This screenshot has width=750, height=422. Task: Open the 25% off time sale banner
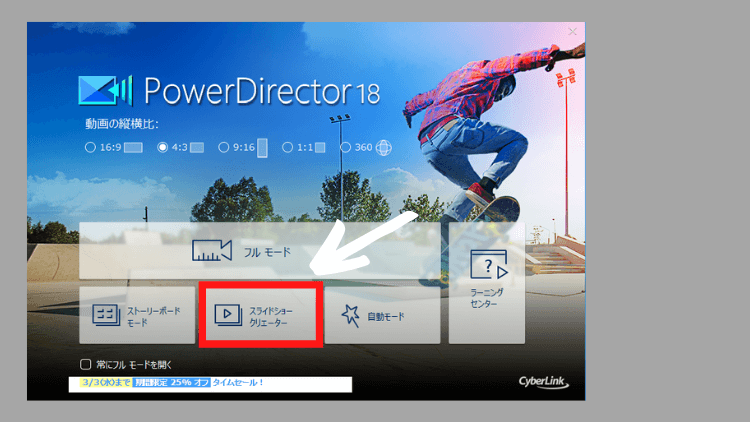pos(210,383)
